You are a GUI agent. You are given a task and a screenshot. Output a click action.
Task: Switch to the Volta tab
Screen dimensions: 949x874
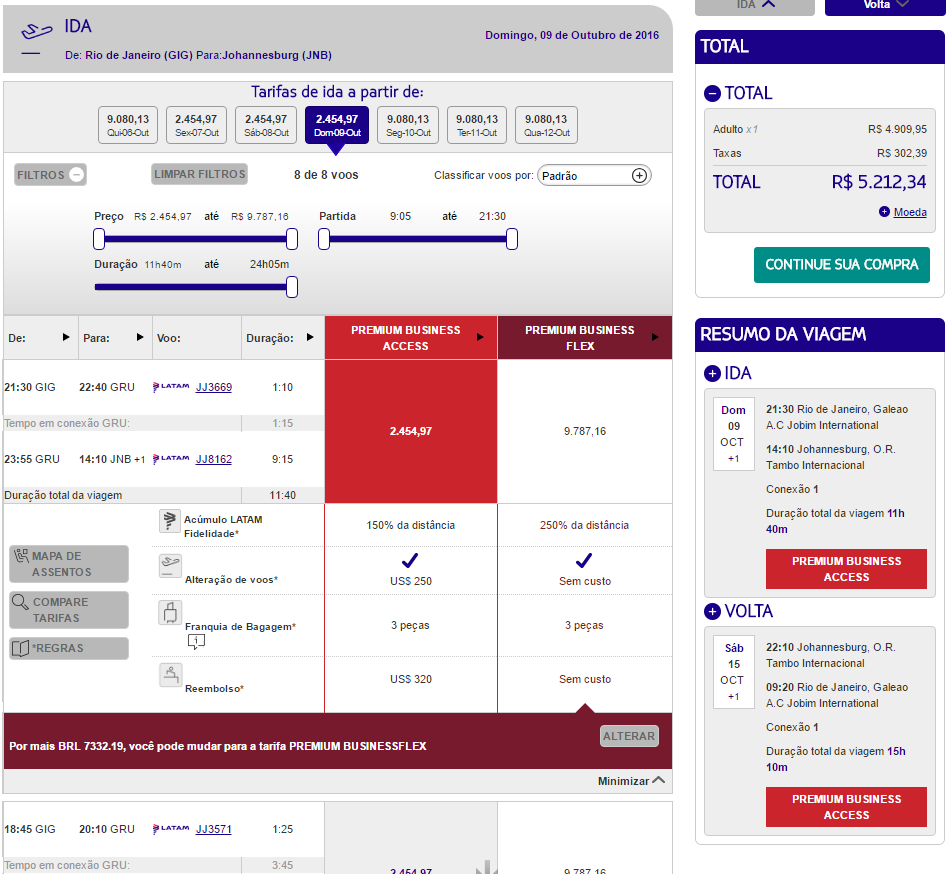coord(884,6)
